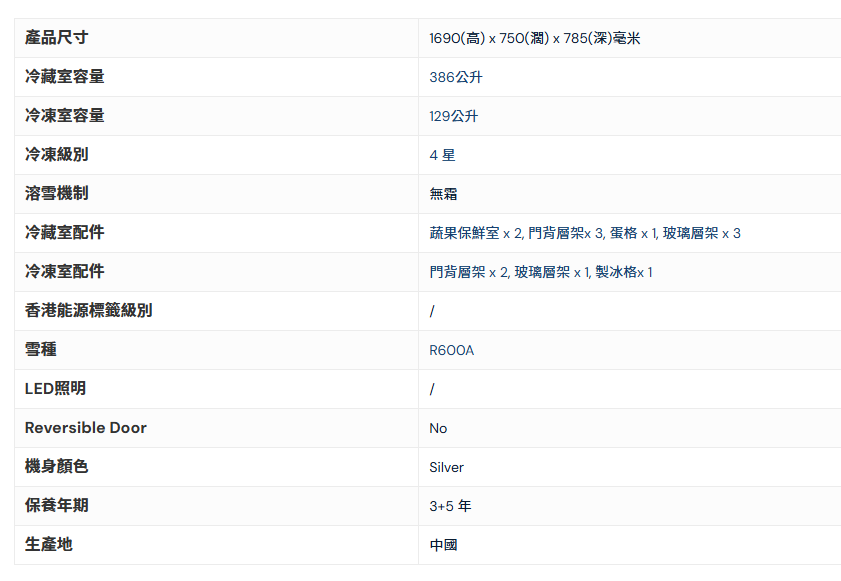Click the 冷藏室容量 label
841x581 pixels.
[64, 77]
